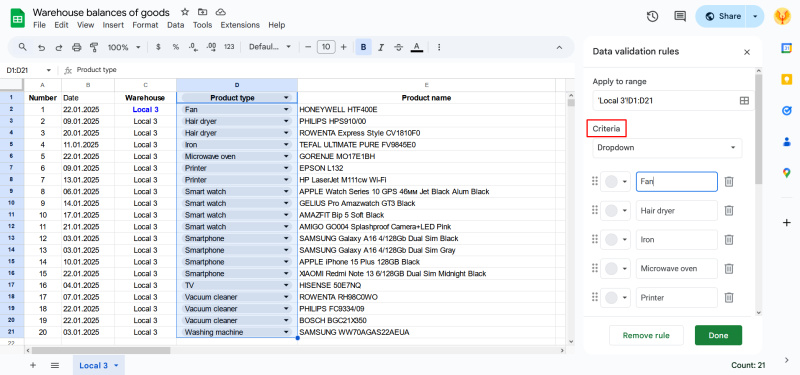
Task: Click the redo arrow
Action: click(59, 47)
